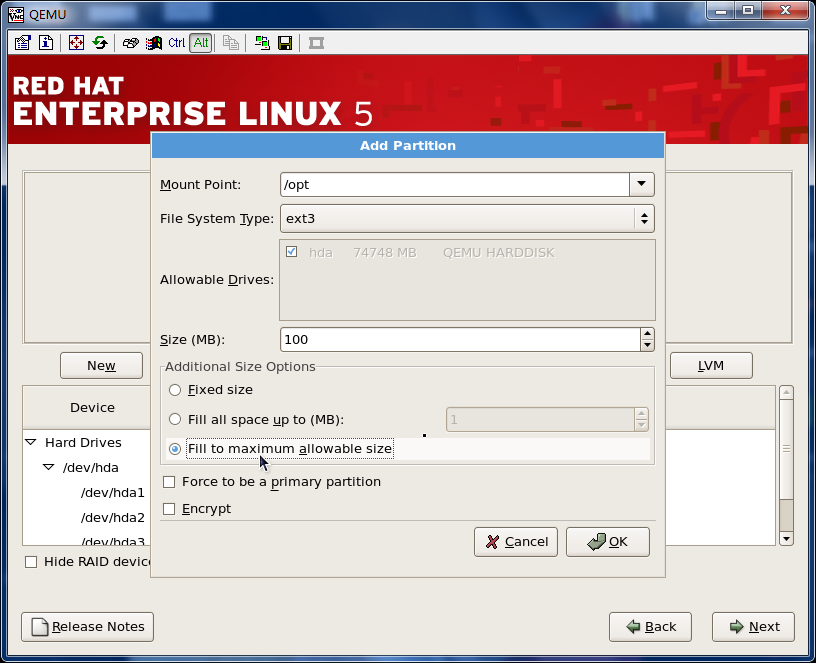Proceed with the Next button
This screenshot has height=663, width=816.
coord(754,627)
